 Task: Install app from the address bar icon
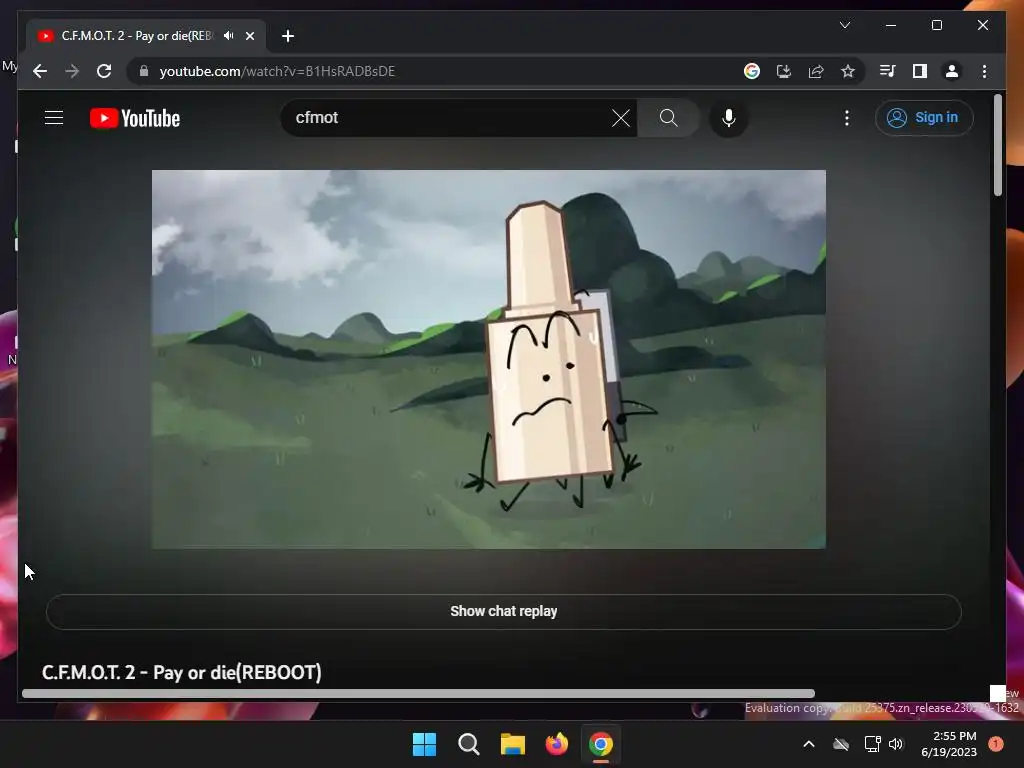[x=784, y=71]
